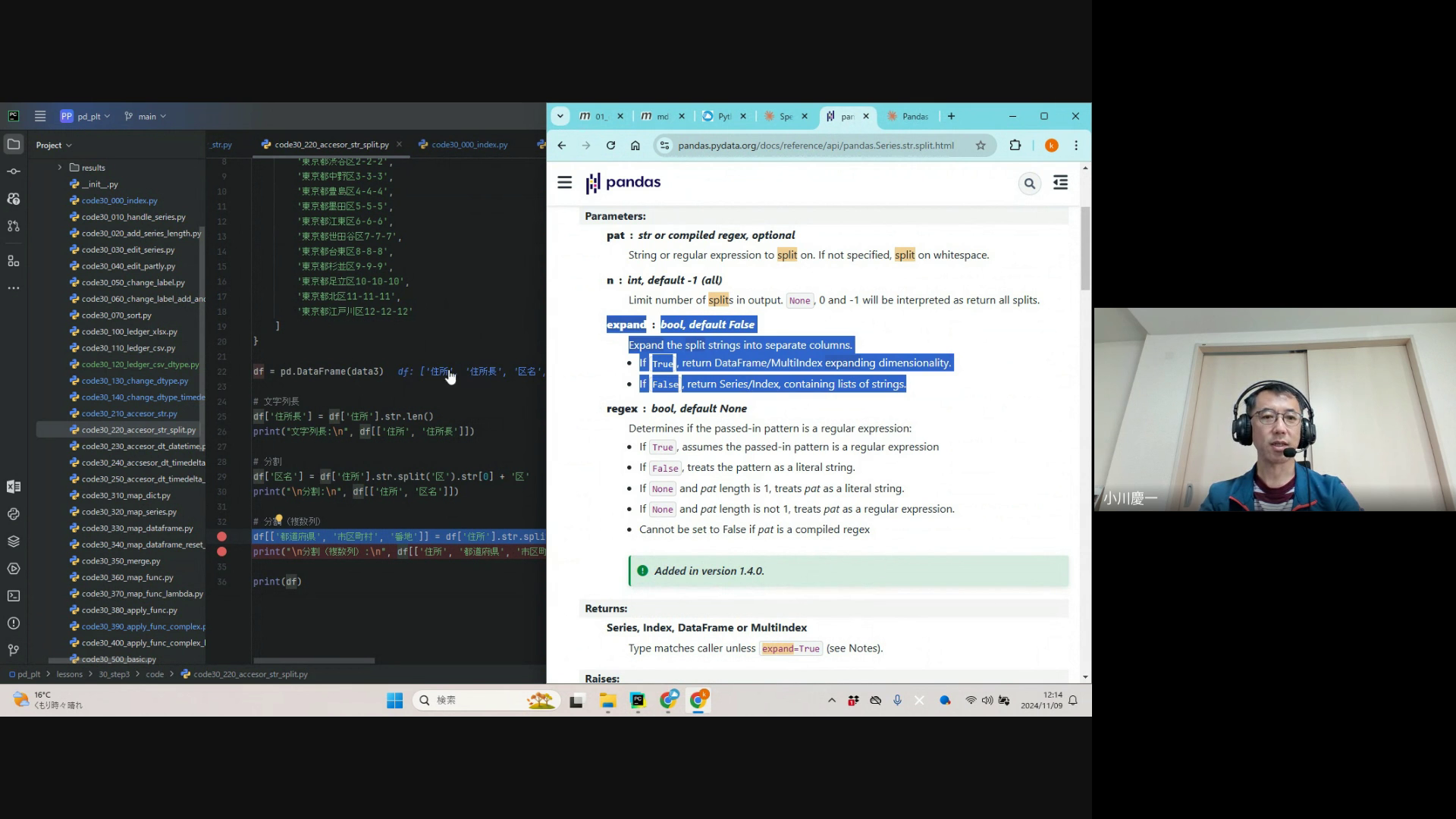Open Problems tool window icon
This screenshot has width=1456, height=819.
pos(14,623)
